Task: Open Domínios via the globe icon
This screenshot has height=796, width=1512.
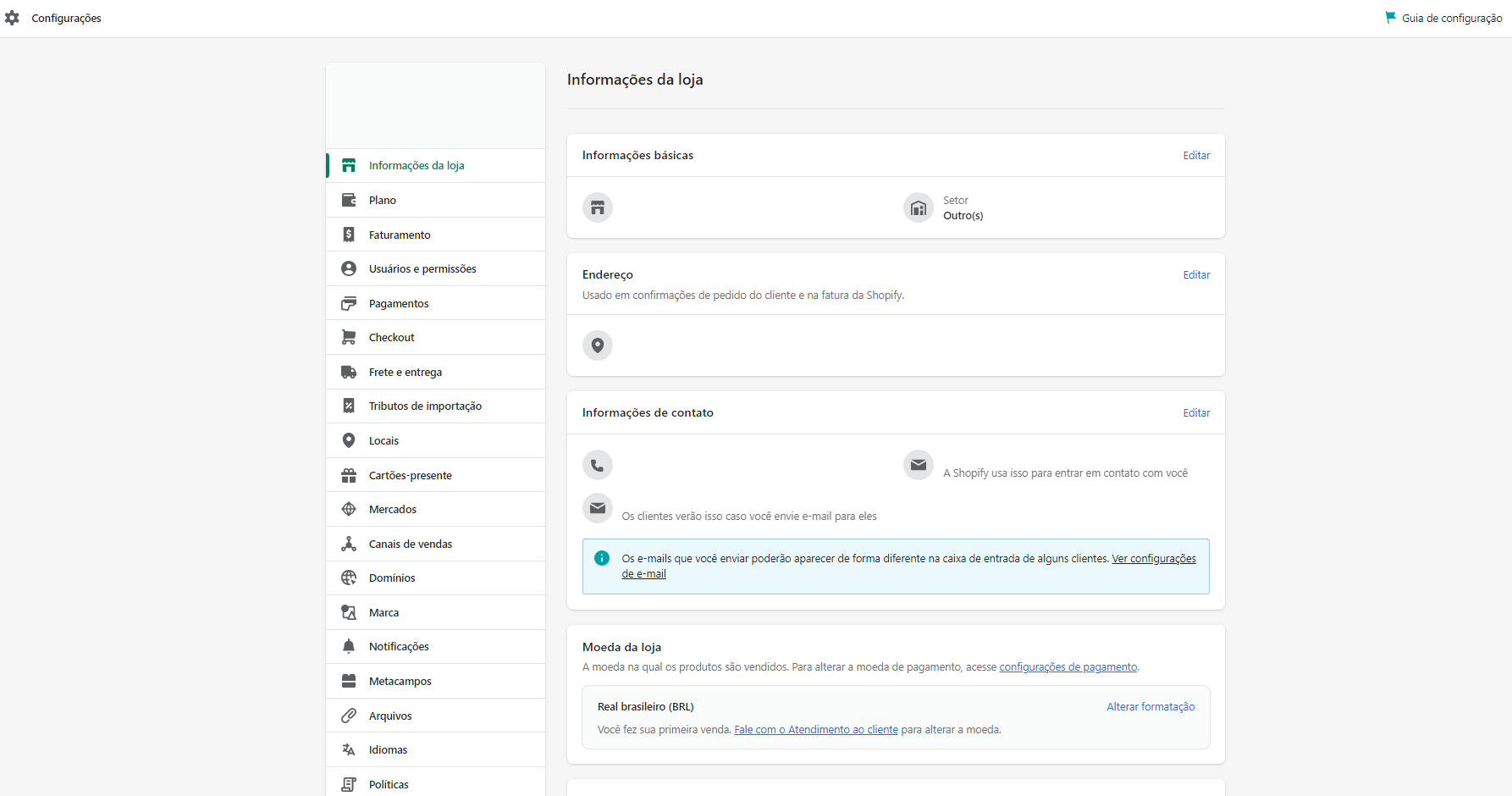Action: [348, 577]
